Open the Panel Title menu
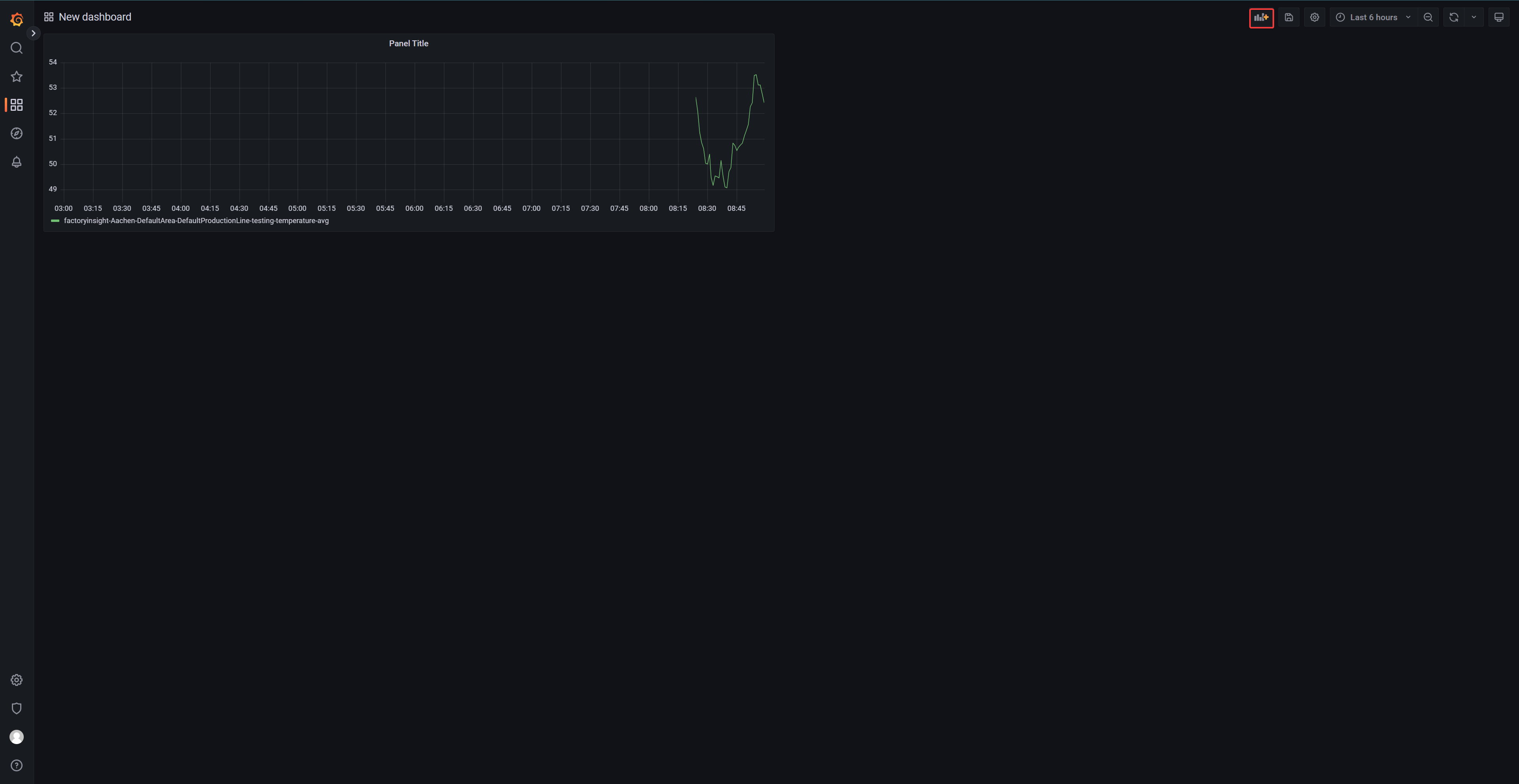This screenshot has width=1519, height=784. click(409, 44)
